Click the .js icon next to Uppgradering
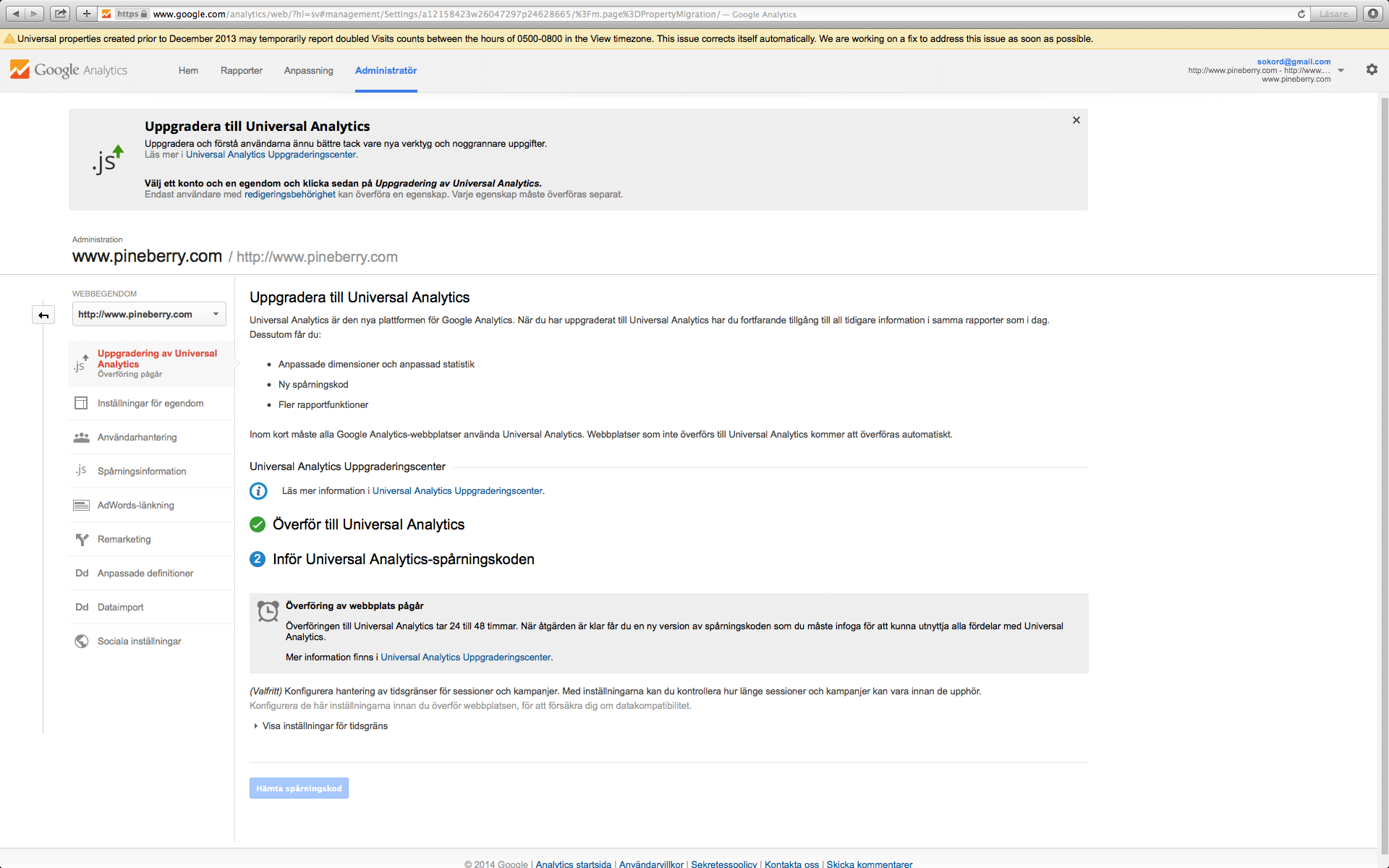This screenshot has width=1389, height=868. 81,363
